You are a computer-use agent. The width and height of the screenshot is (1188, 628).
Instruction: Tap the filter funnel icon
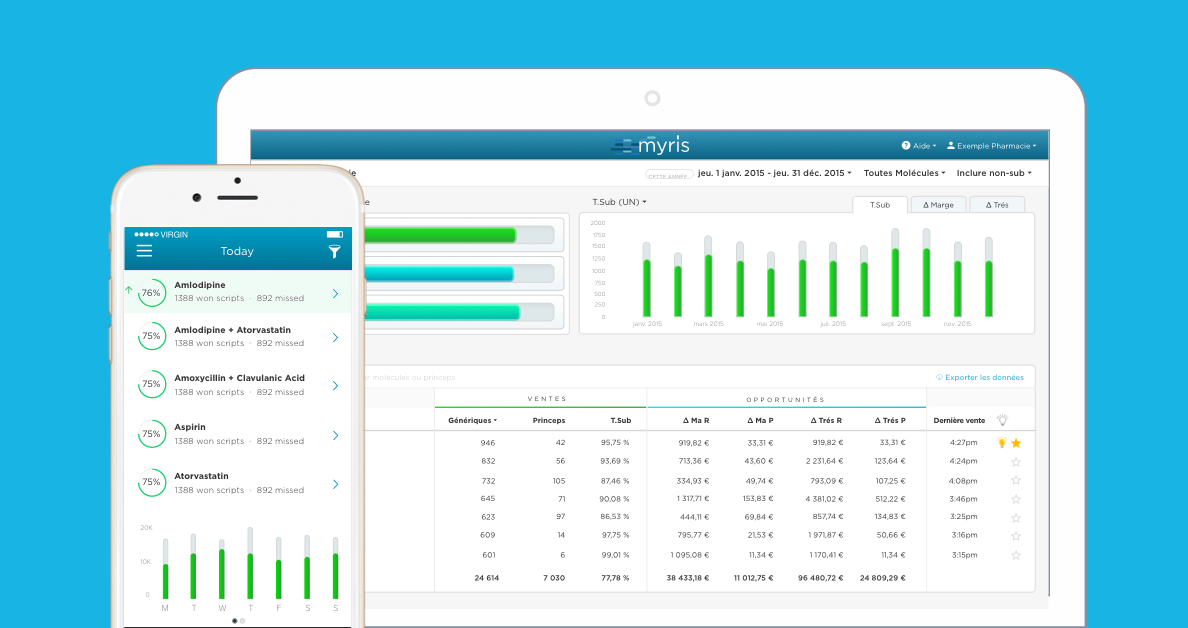coord(335,252)
